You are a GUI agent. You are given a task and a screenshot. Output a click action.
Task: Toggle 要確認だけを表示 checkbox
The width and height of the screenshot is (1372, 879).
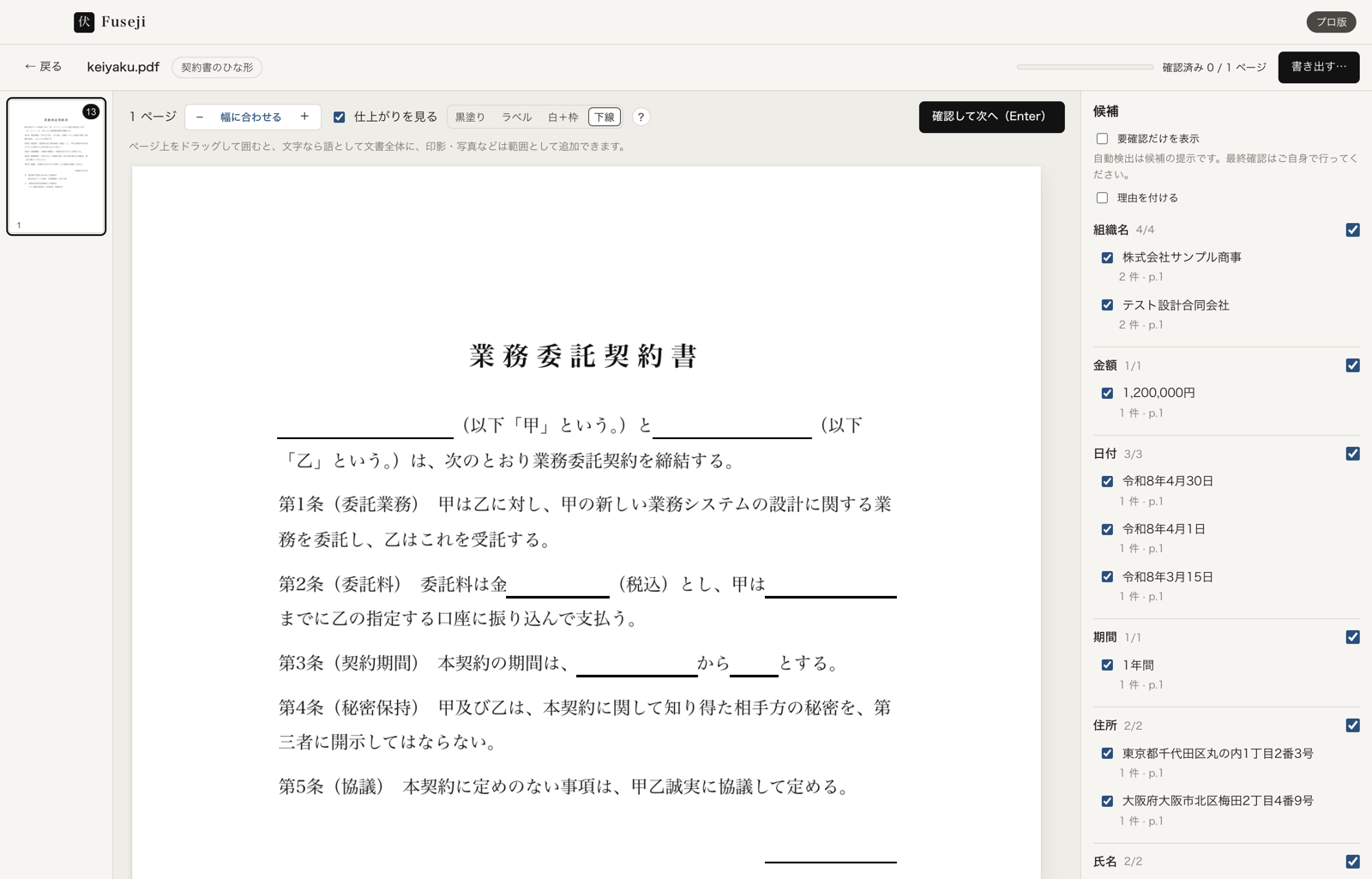(x=1102, y=139)
